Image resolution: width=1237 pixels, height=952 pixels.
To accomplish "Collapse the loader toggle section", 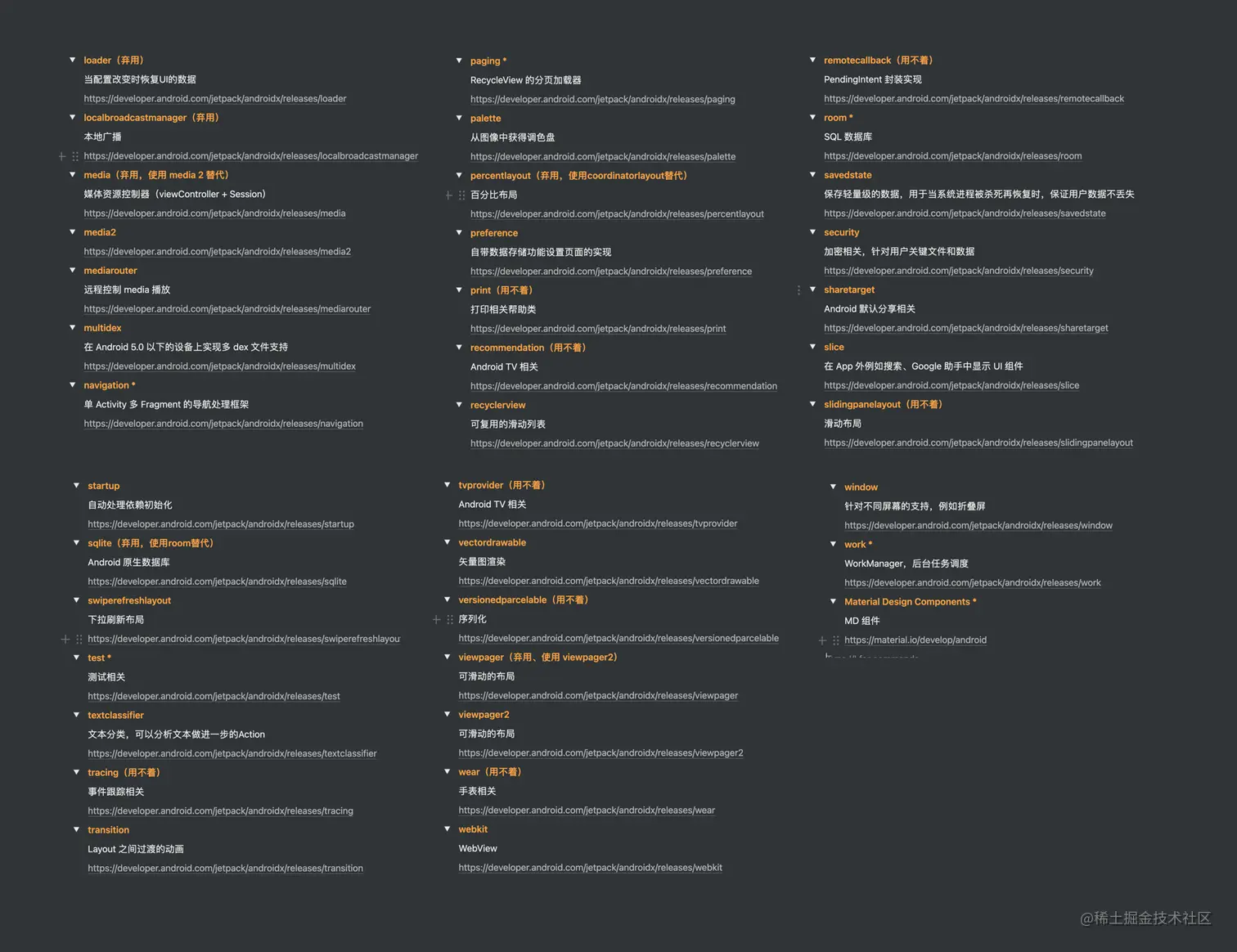I will 73,60.
